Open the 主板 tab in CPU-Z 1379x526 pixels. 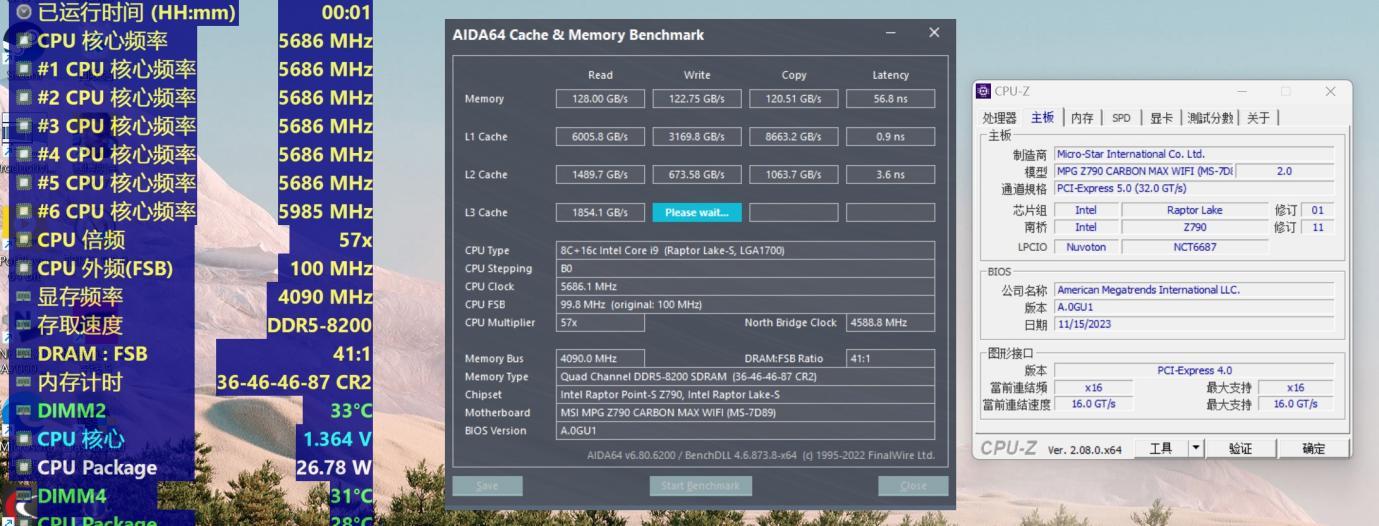pyautogui.click(x=1042, y=117)
